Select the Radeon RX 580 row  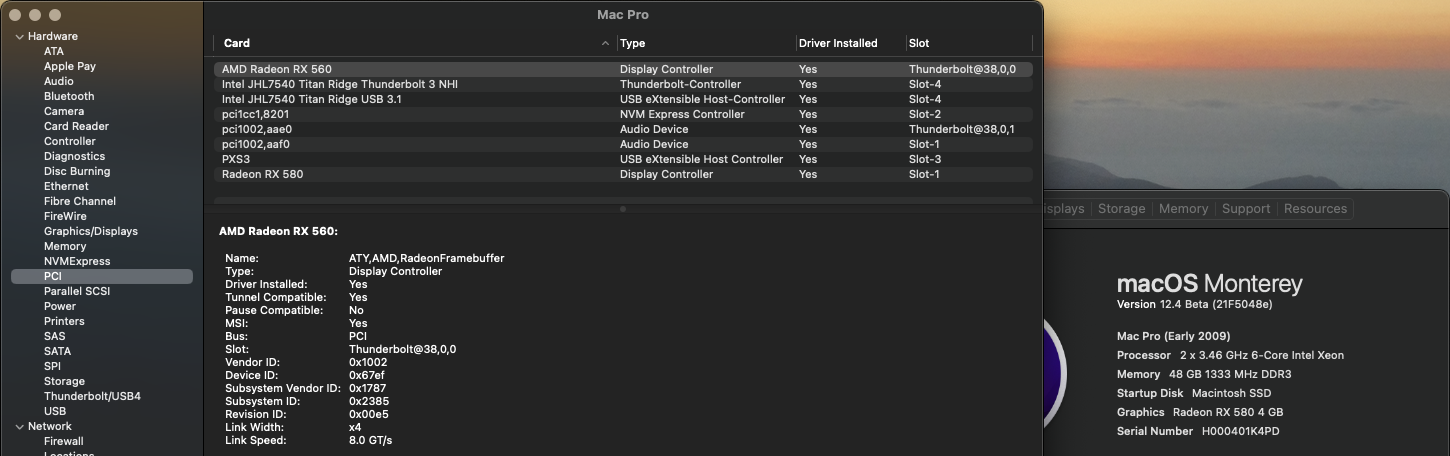pos(623,174)
